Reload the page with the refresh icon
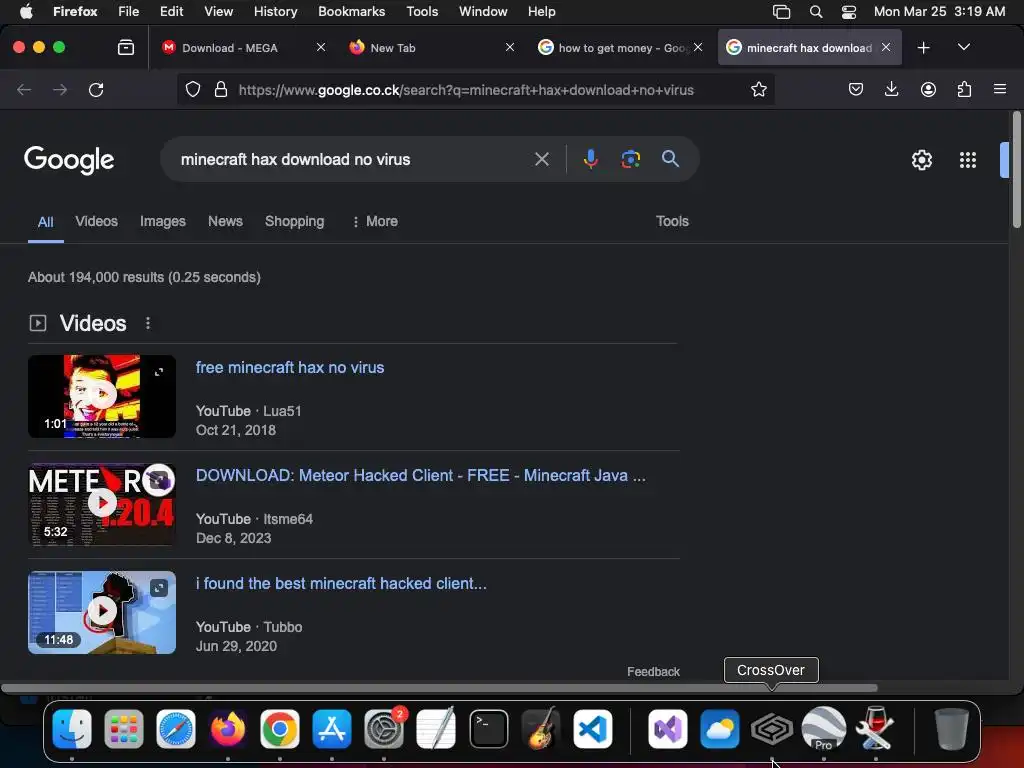Image resolution: width=1024 pixels, height=768 pixels. pos(96,89)
